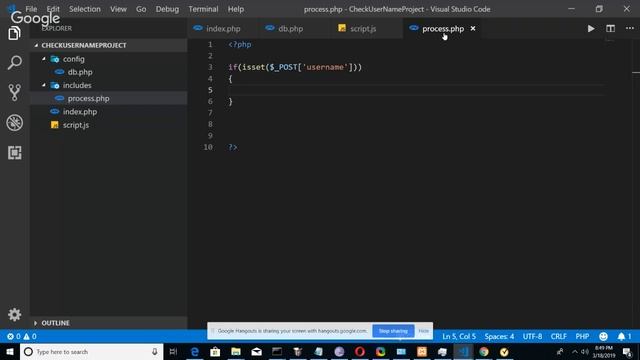The image size is (640, 360).
Task: Open the Manage gear menu
Action: pos(14,315)
